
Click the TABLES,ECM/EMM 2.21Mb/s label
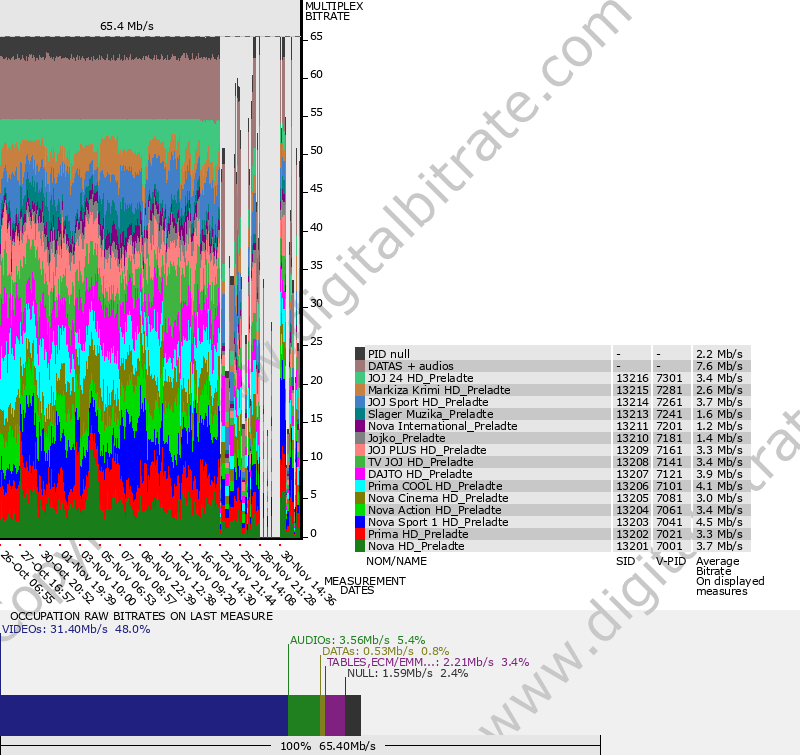pos(428,662)
